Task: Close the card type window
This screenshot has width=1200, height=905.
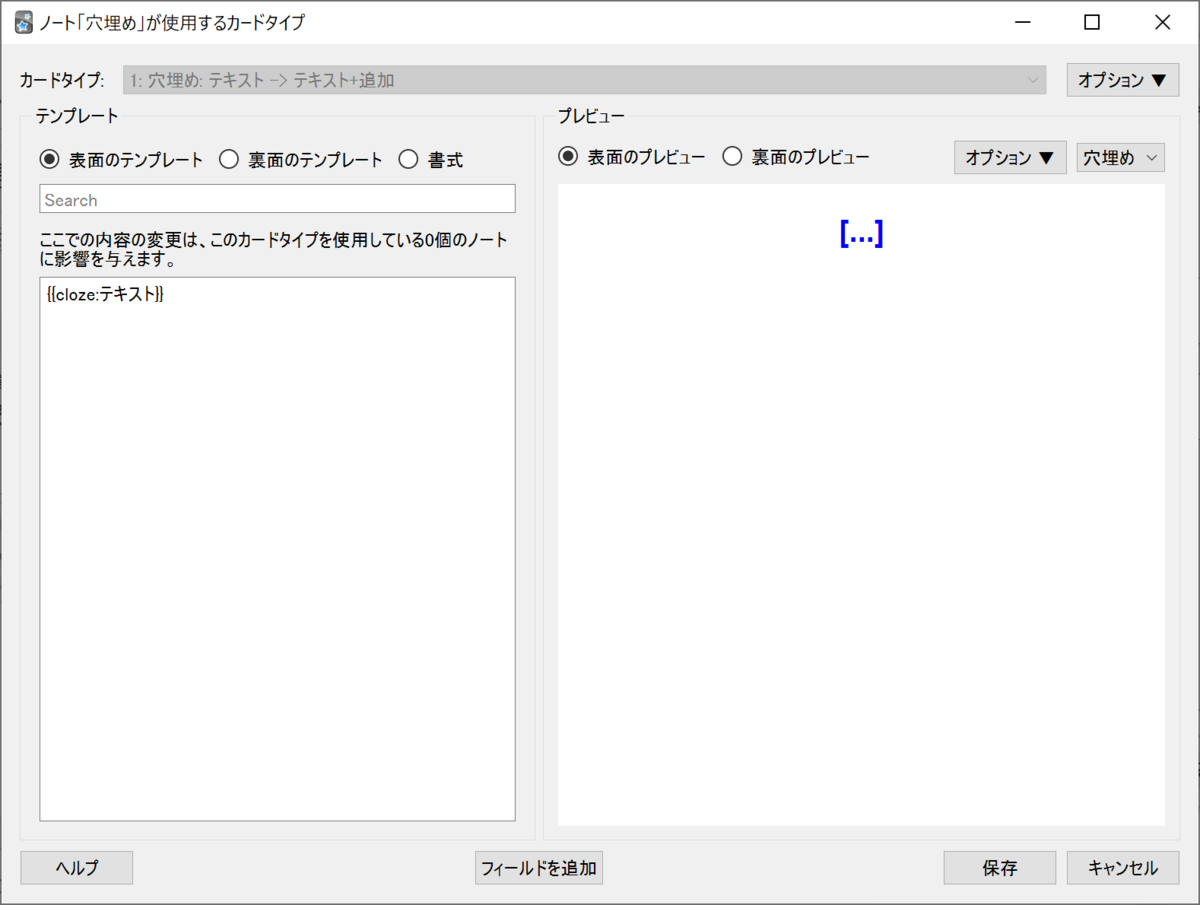Action: (x=1162, y=22)
